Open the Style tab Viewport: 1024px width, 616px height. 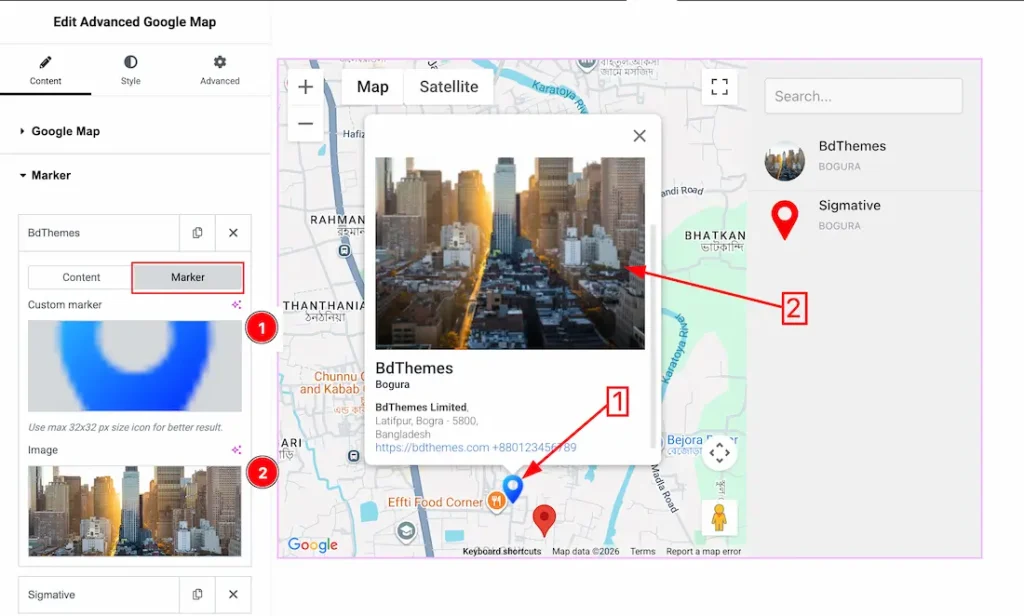(131, 70)
